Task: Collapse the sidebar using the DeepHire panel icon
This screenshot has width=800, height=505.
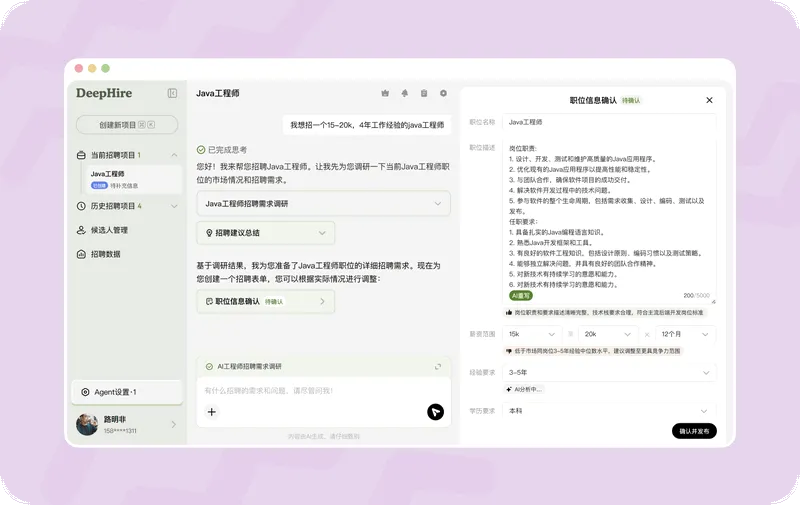Action: (172, 93)
